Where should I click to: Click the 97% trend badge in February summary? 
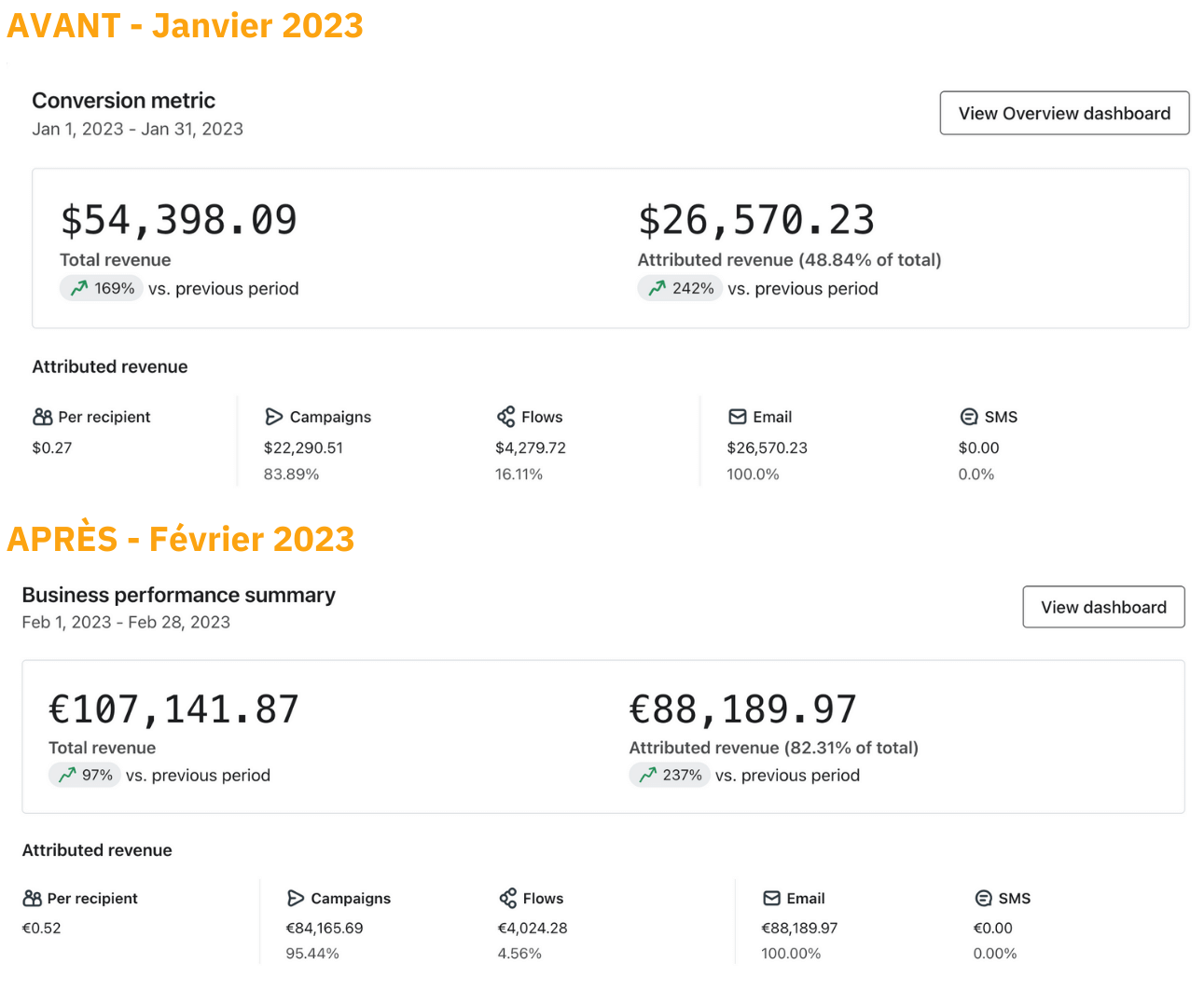pos(85,775)
